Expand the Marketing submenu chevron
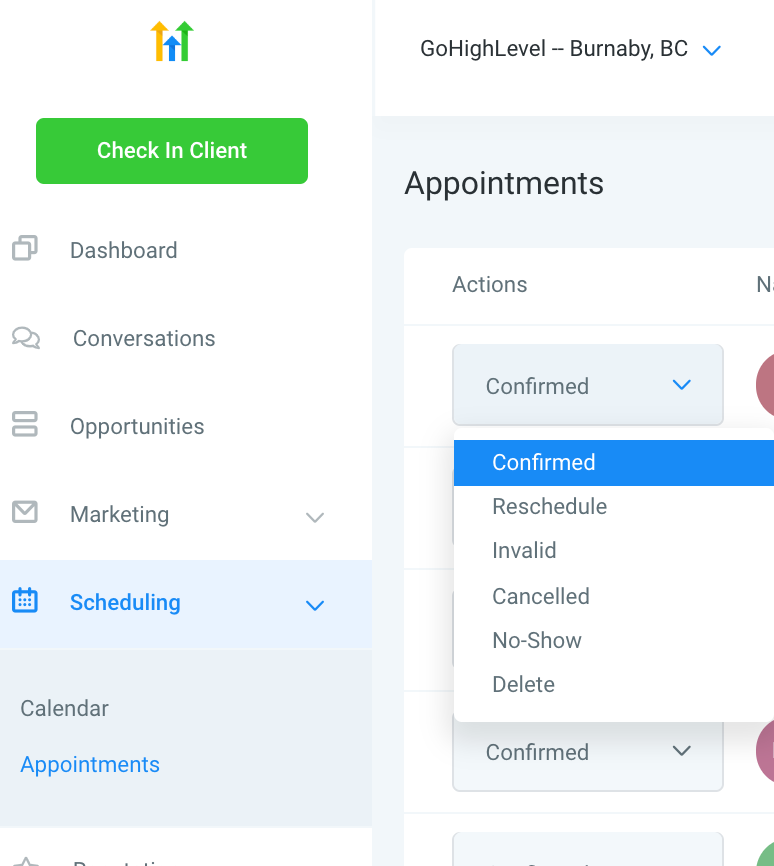 pyautogui.click(x=315, y=518)
